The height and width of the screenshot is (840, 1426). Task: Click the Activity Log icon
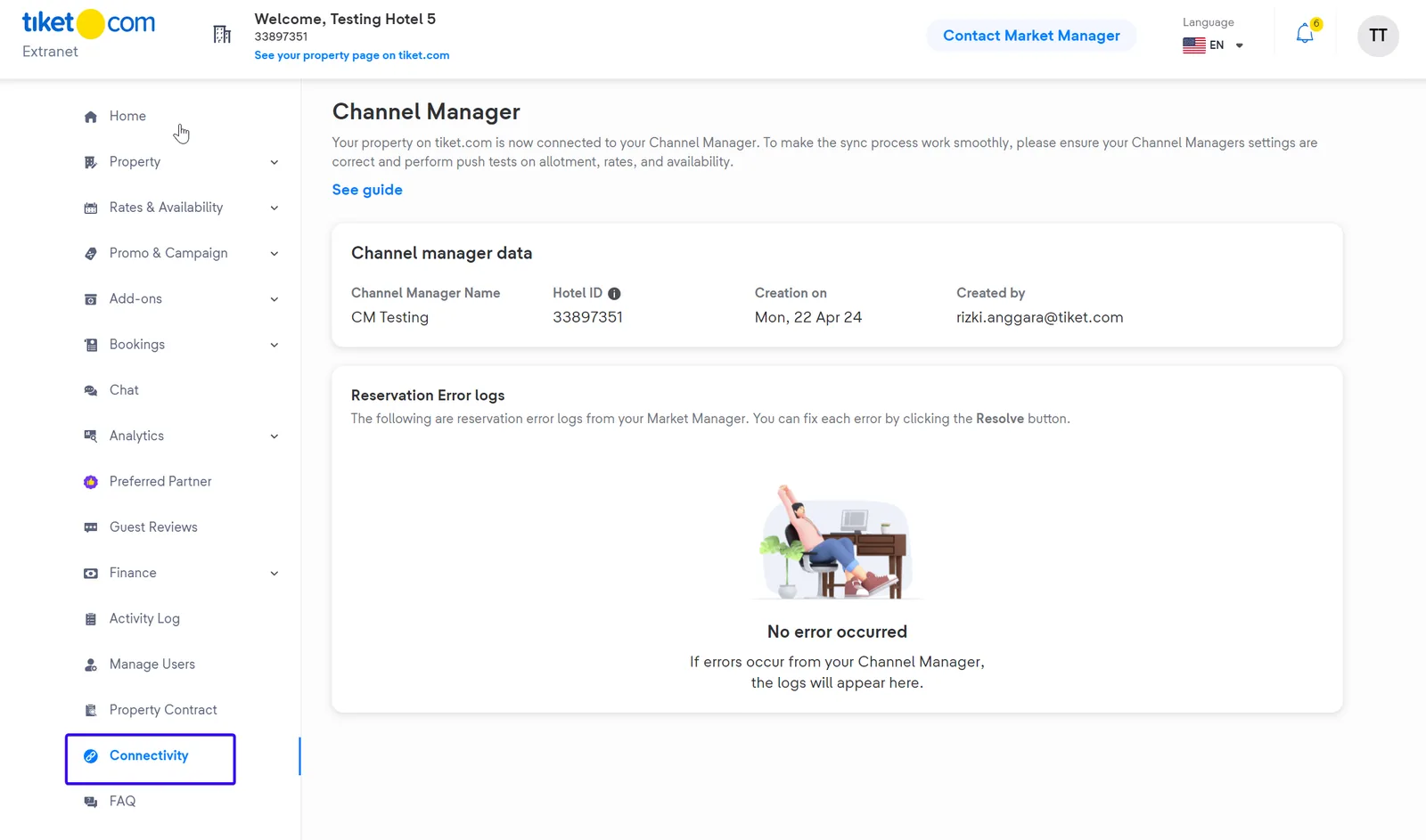[90, 619]
